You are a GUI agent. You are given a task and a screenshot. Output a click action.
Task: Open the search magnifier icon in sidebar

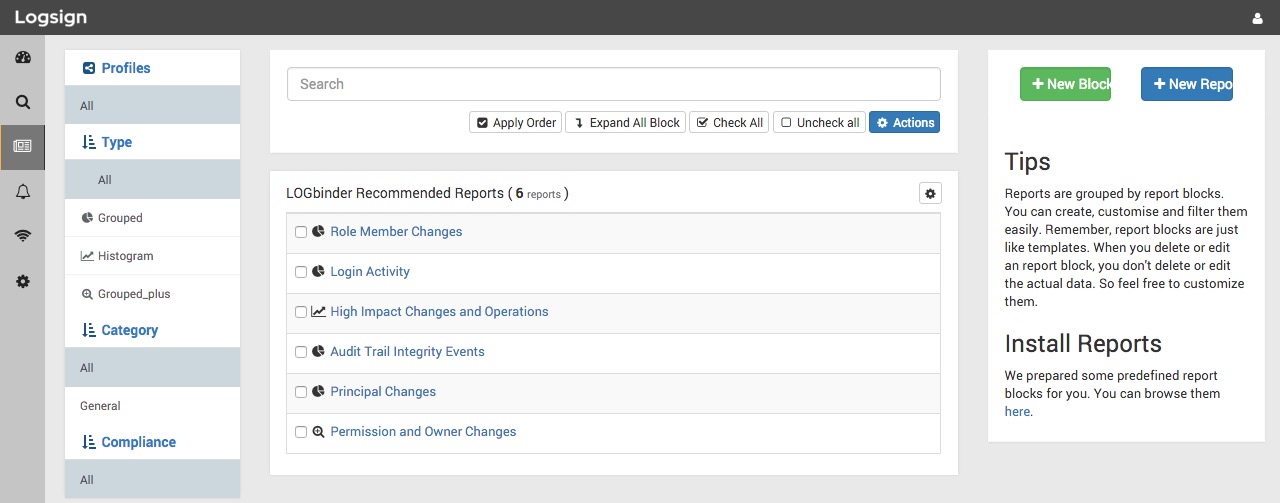pos(22,101)
